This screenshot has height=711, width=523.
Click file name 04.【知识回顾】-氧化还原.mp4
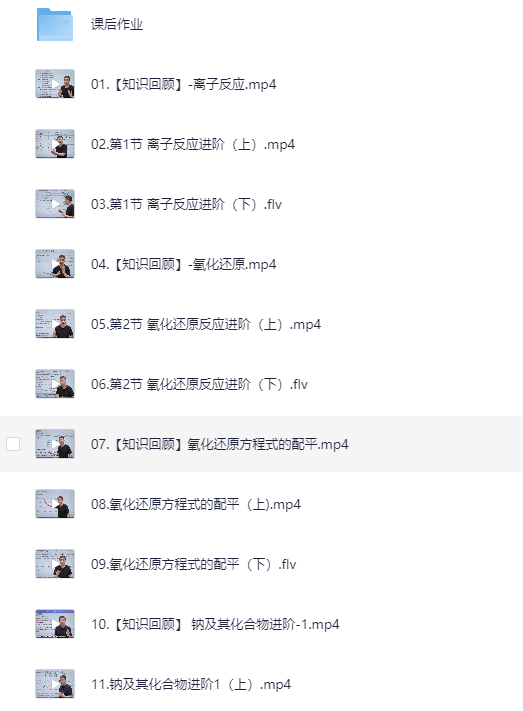tap(183, 264)
